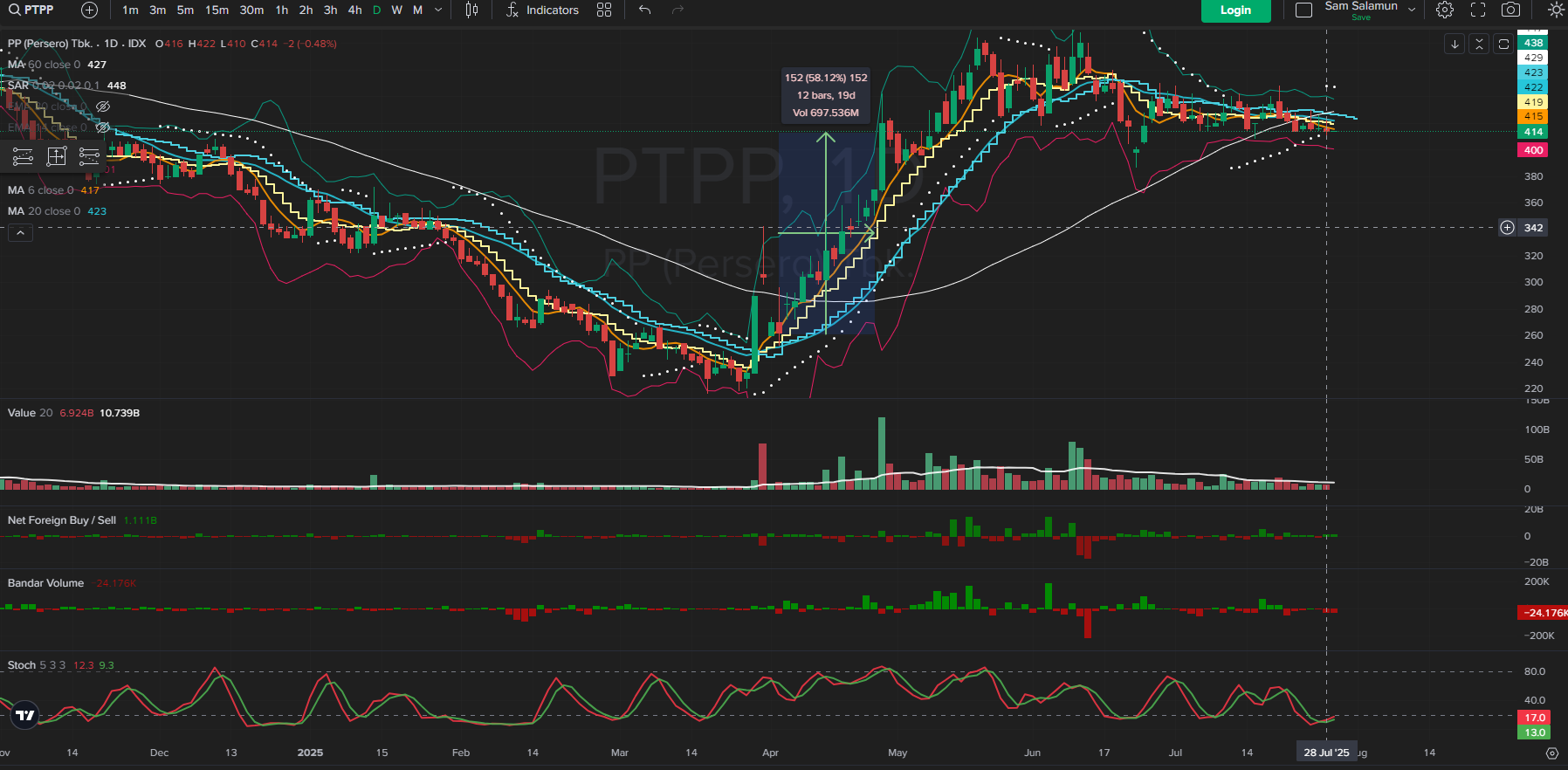
Task: Collapse the pane with the chevrons icon
Action: pyautogui.click(x=1479, y=44)
